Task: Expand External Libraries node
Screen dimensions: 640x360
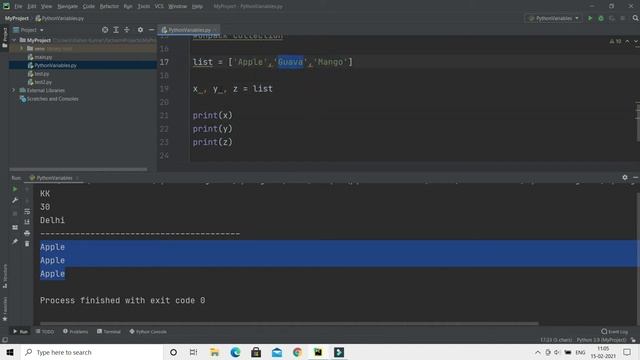Action: coord(13,90)
